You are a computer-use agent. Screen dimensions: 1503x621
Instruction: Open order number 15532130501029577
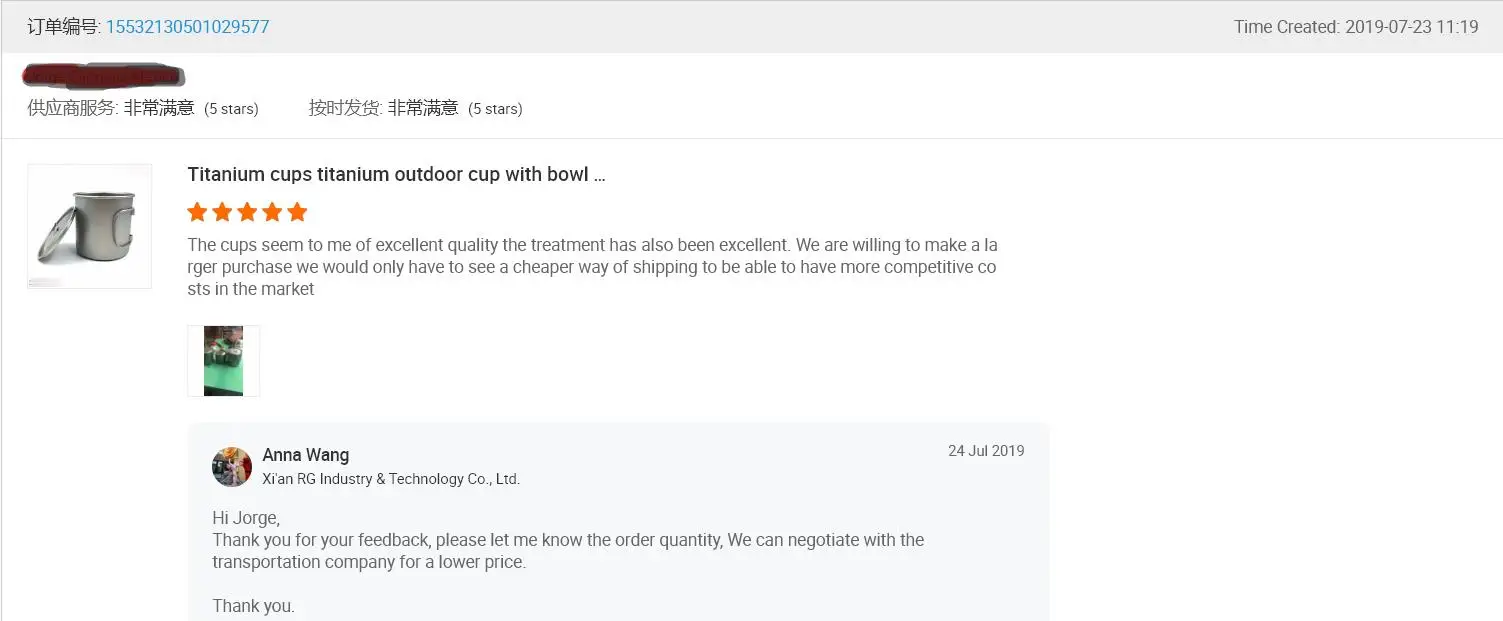point(187,27)
